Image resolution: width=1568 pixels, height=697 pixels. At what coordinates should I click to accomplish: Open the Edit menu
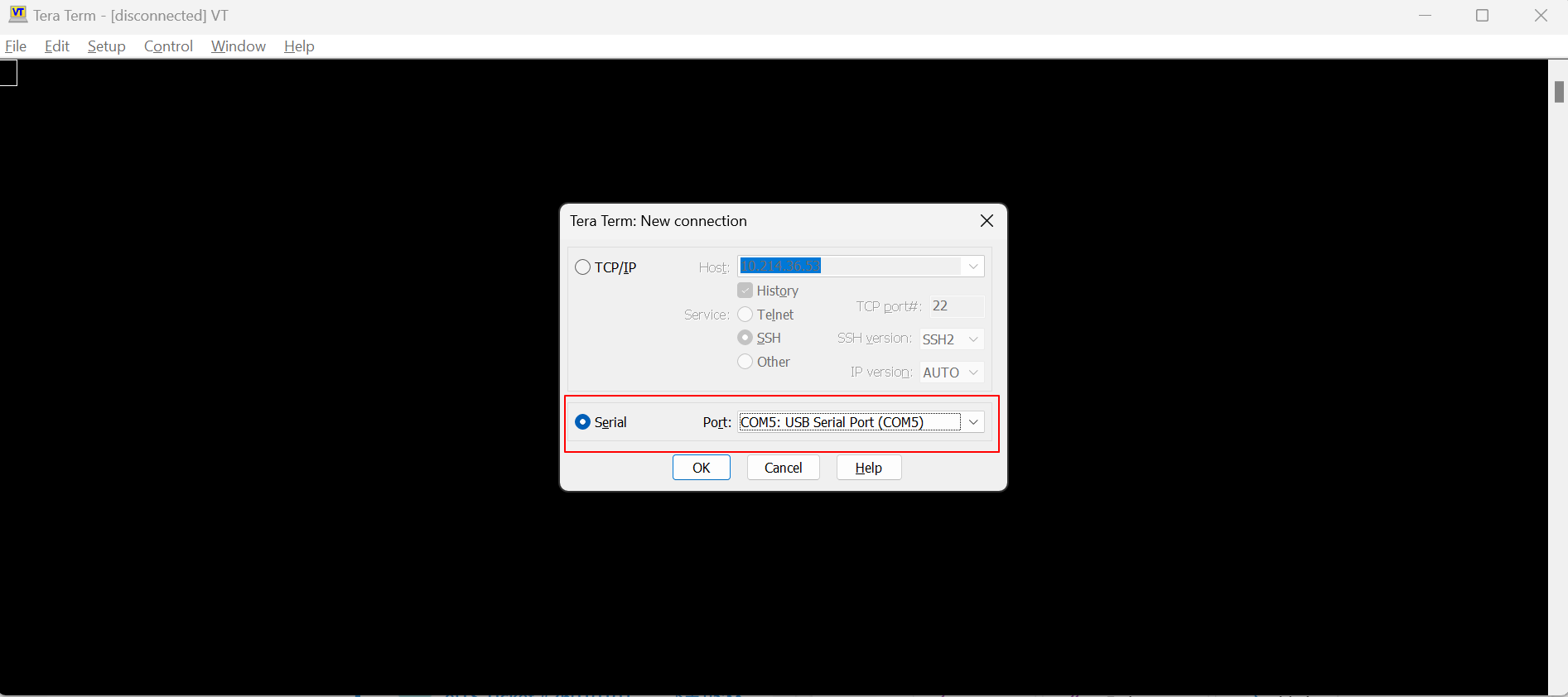(x=57, y=46)
